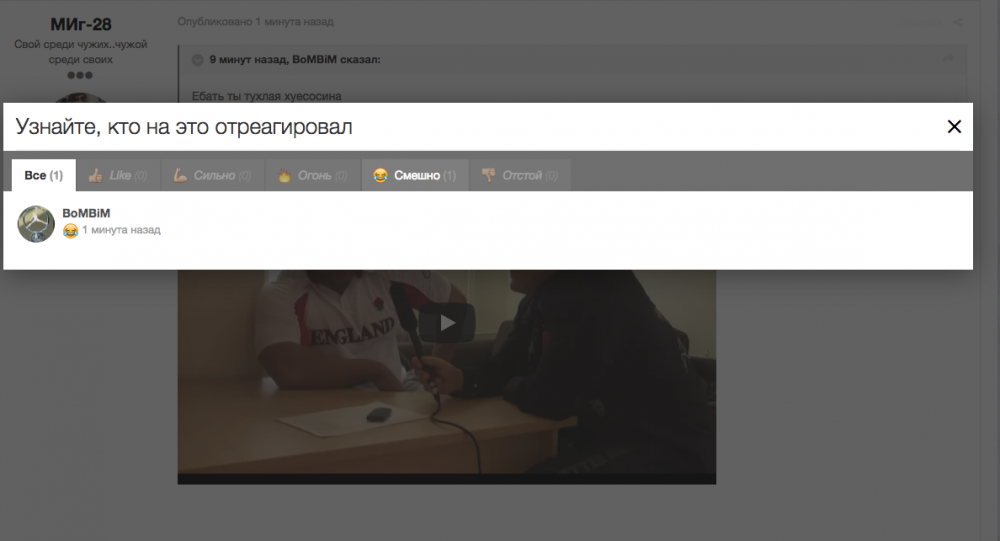Click the flame icon on Огонь tab
This screenshot has height=541, width=1000.
coord(284,176)
